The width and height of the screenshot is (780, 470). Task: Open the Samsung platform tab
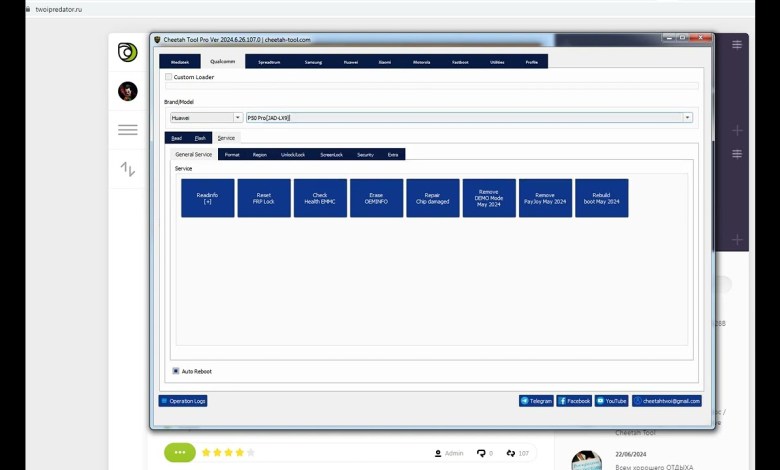tap(313, 62)
